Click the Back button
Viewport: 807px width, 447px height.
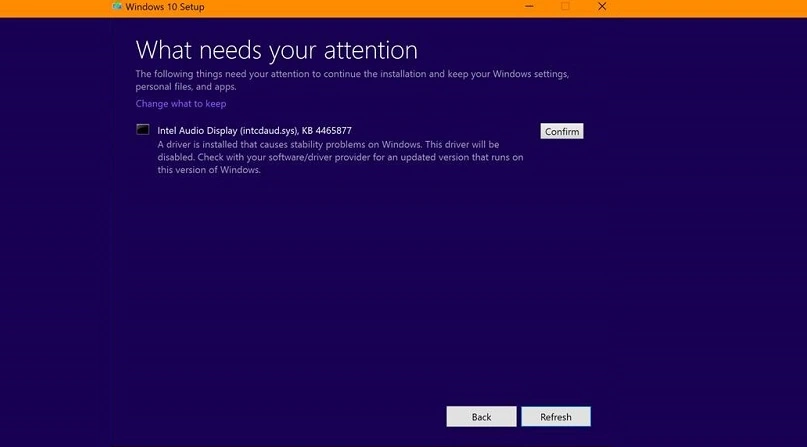click(481, 417)
